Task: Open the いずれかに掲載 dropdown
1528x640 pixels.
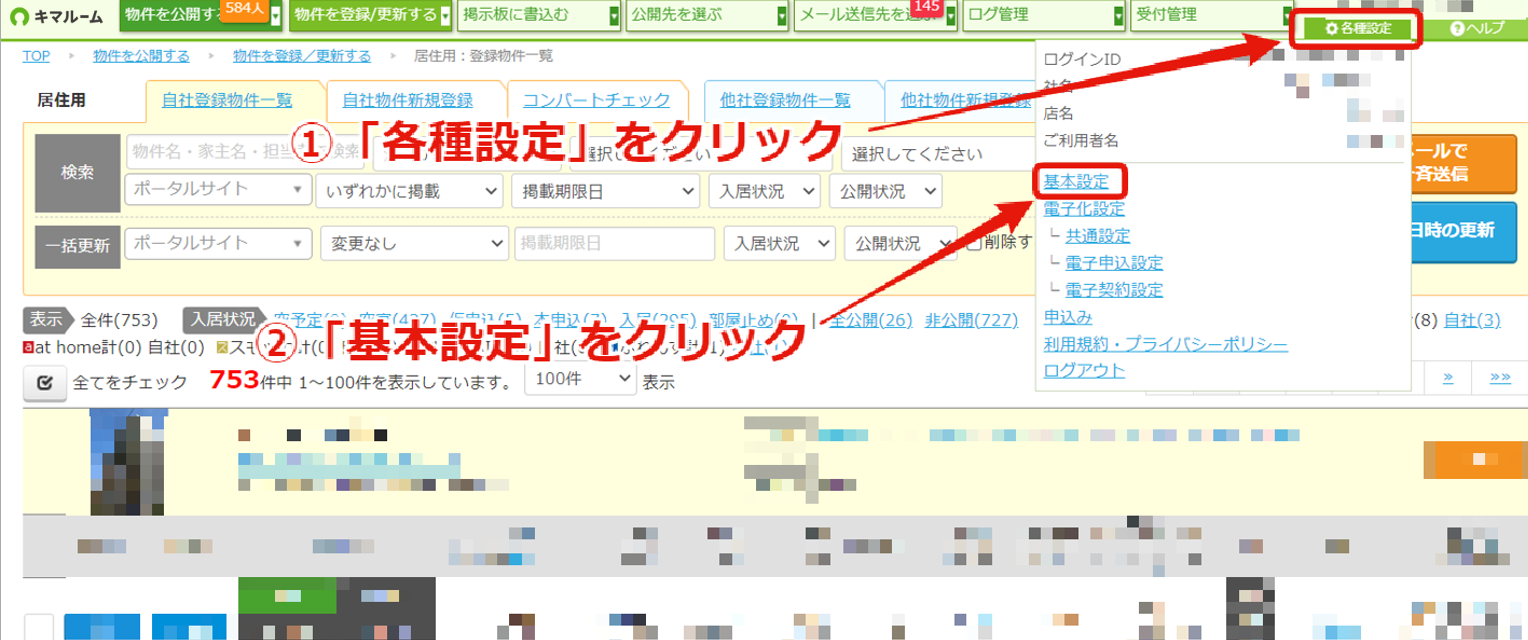Action: 409,190
